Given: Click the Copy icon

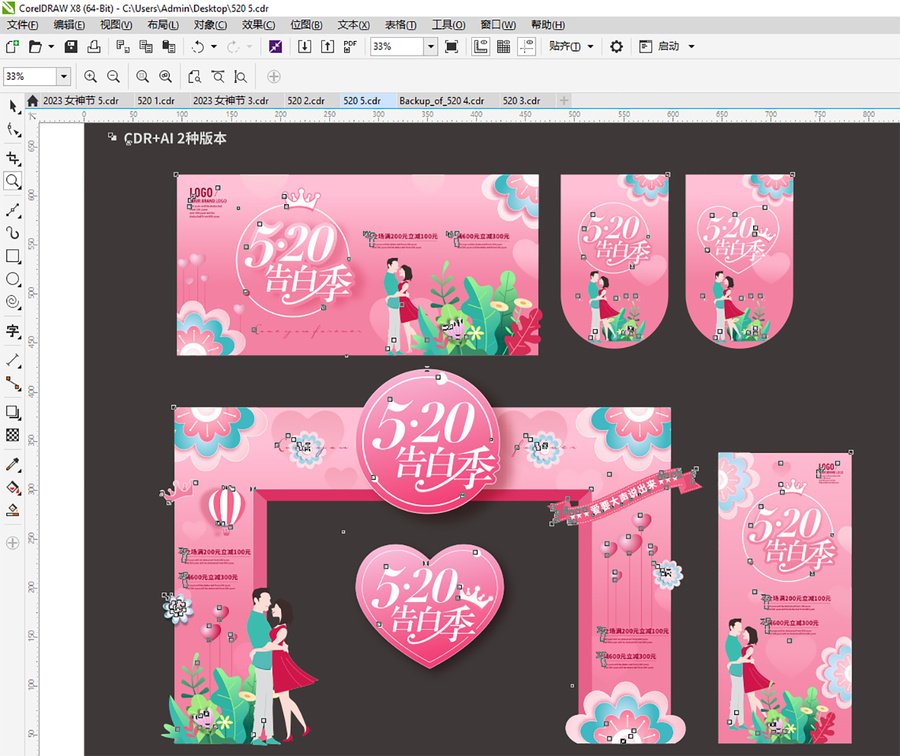Looking at the screenshot, I should (146, 46).
